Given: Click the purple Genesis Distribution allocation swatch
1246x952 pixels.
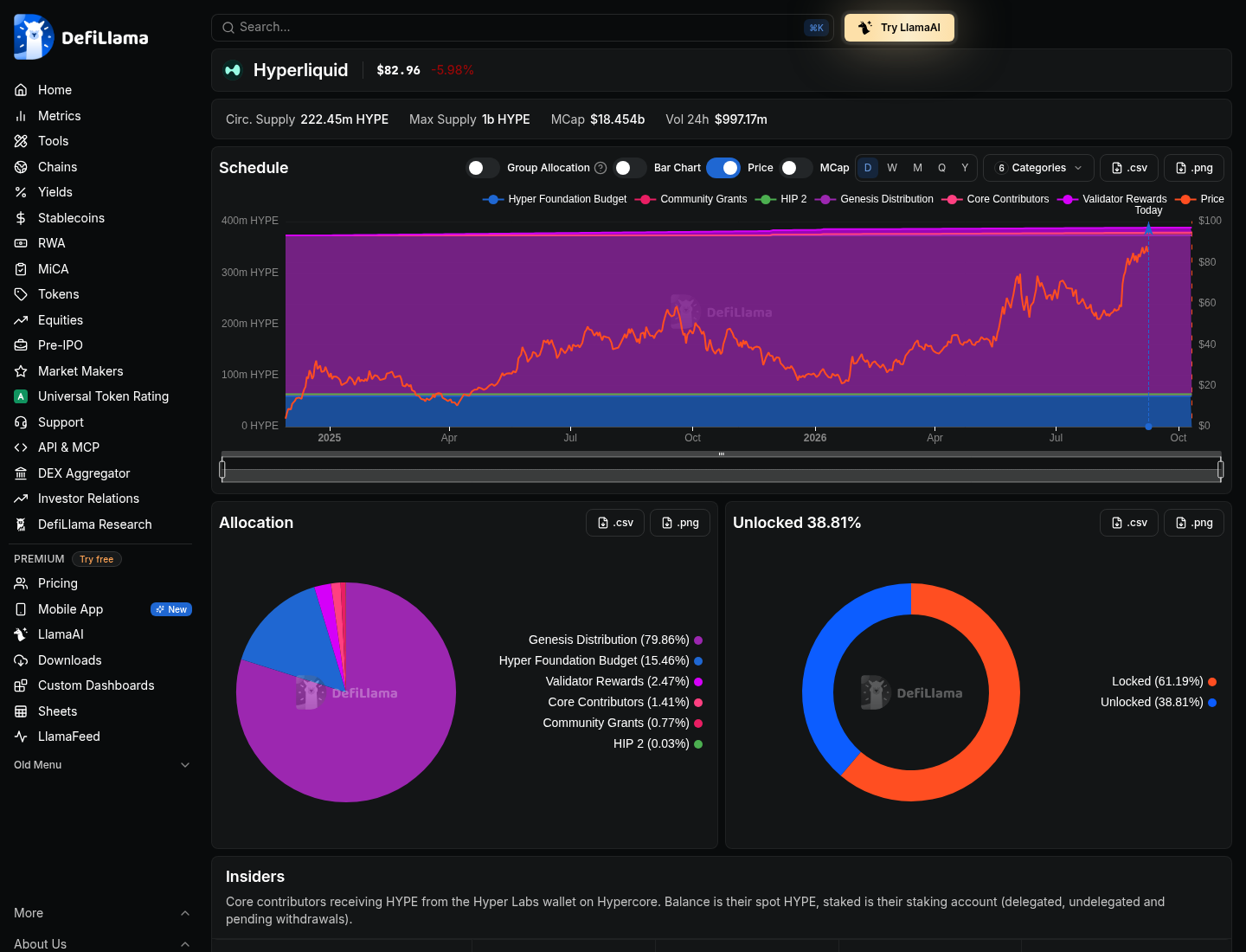Looking at the screenshot, I should [698, 640].
